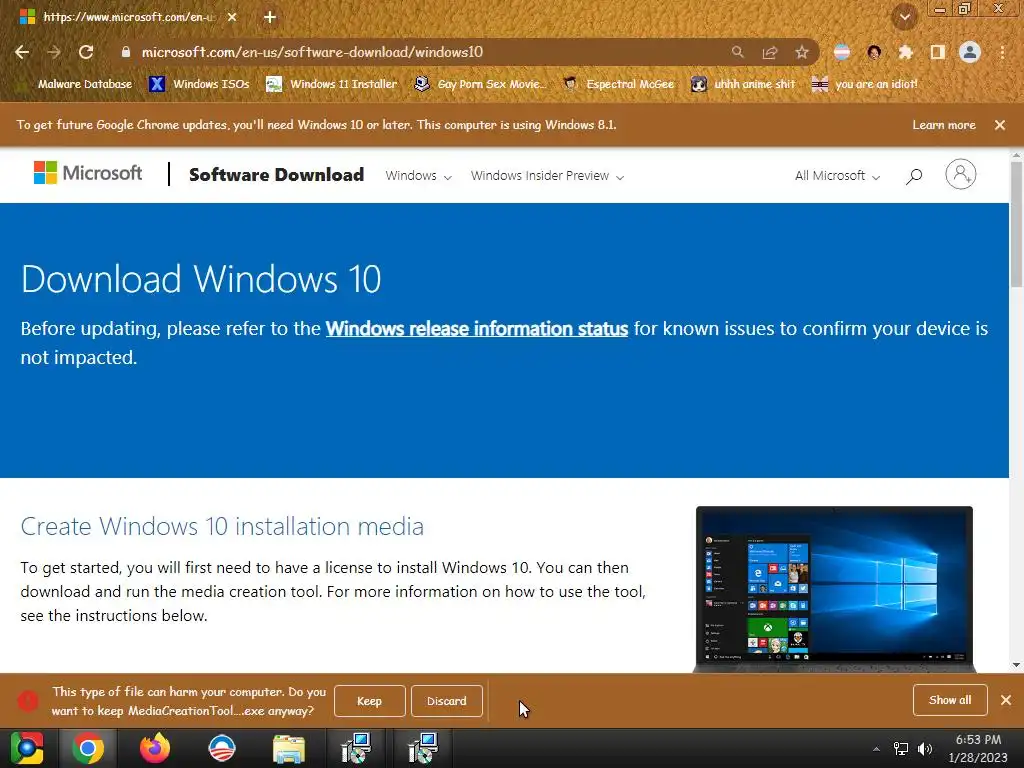Viewport: 1024px width, 768px height.
Task: Click the red download warning icon
Action: (27, 701)
